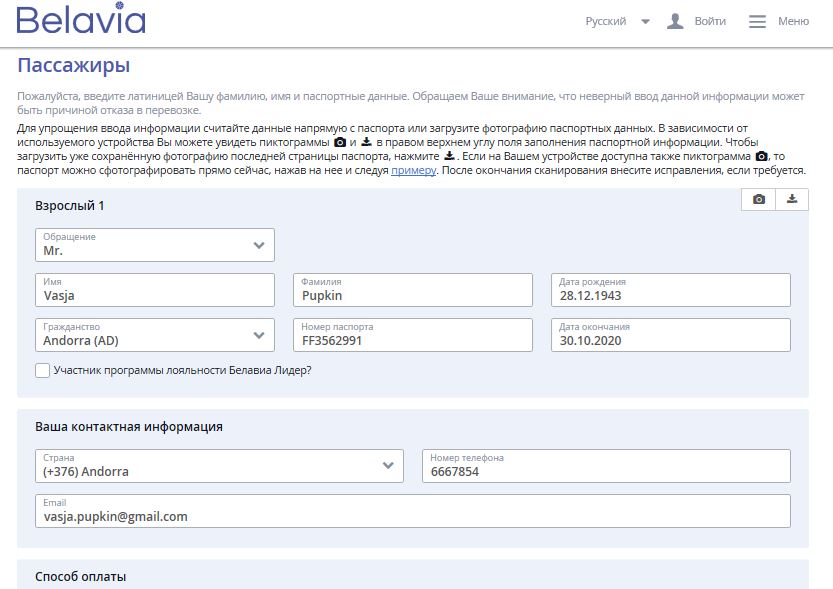
Task: Open the Меню navigation item
Action: (793, 21)
